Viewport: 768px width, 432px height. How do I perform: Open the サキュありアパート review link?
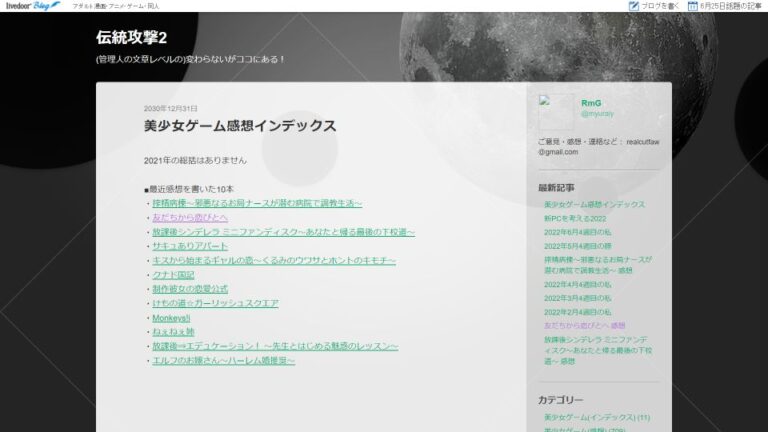pos(190,246)
